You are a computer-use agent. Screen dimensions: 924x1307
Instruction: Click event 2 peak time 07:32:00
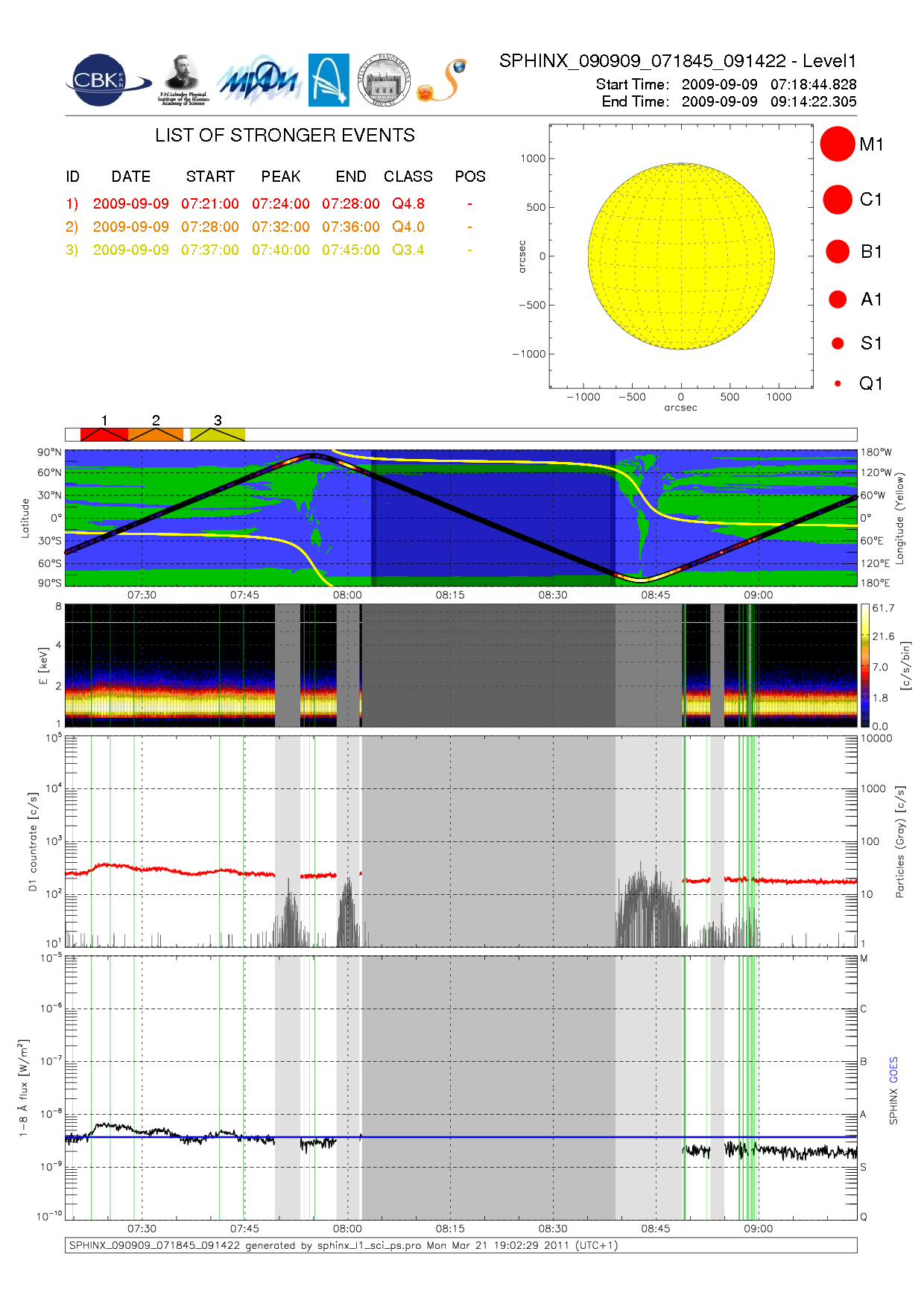(281, 227)
